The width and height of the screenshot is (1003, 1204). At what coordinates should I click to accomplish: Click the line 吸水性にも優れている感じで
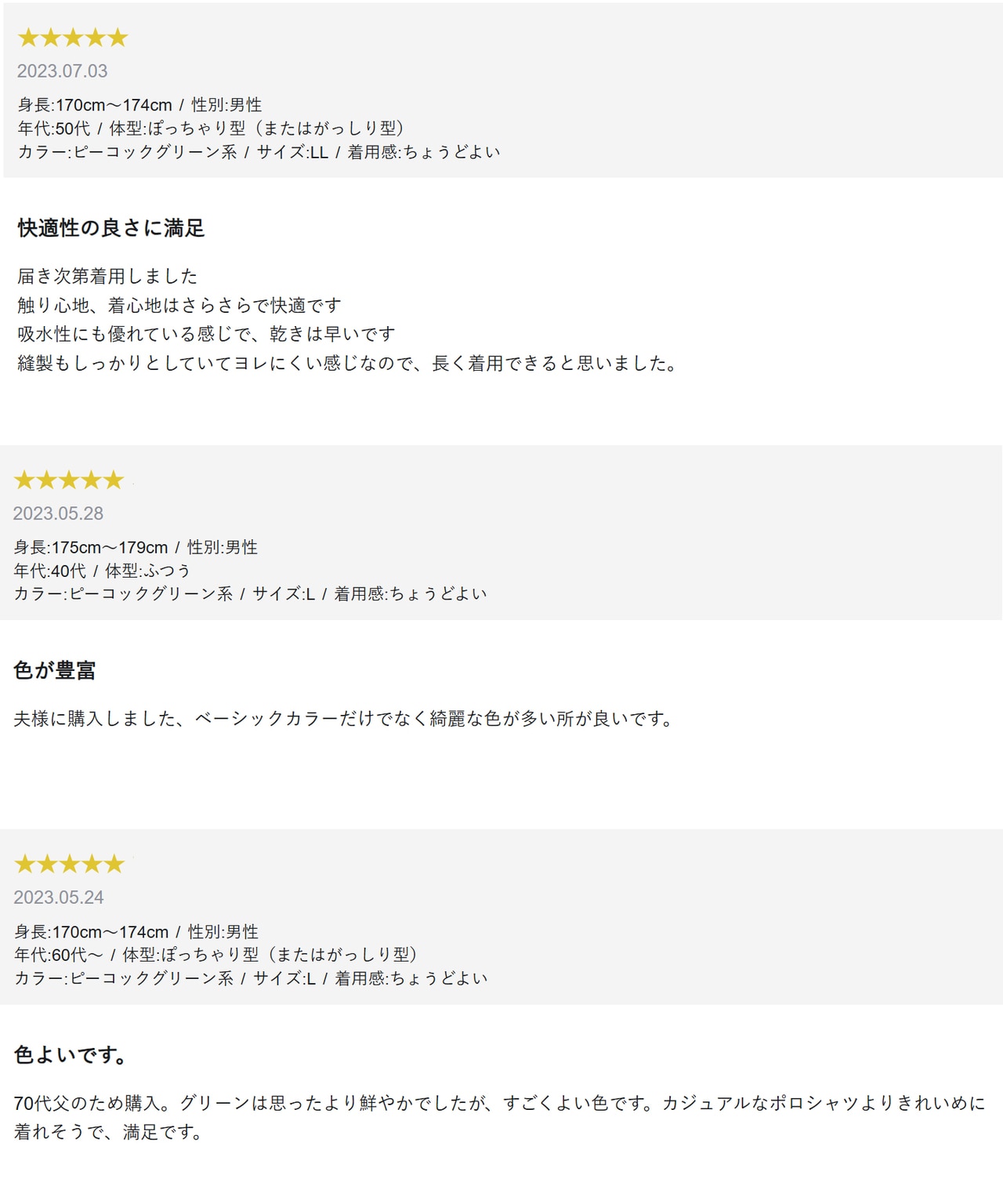[x=206, y=335]
